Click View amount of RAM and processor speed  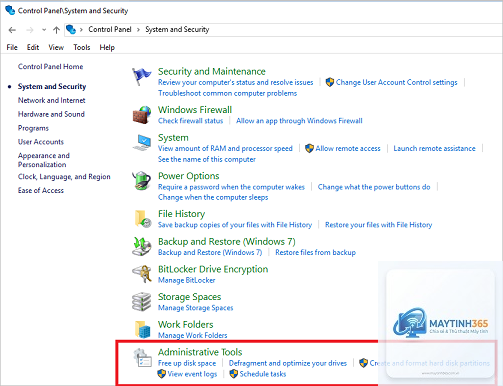point(225,148)
